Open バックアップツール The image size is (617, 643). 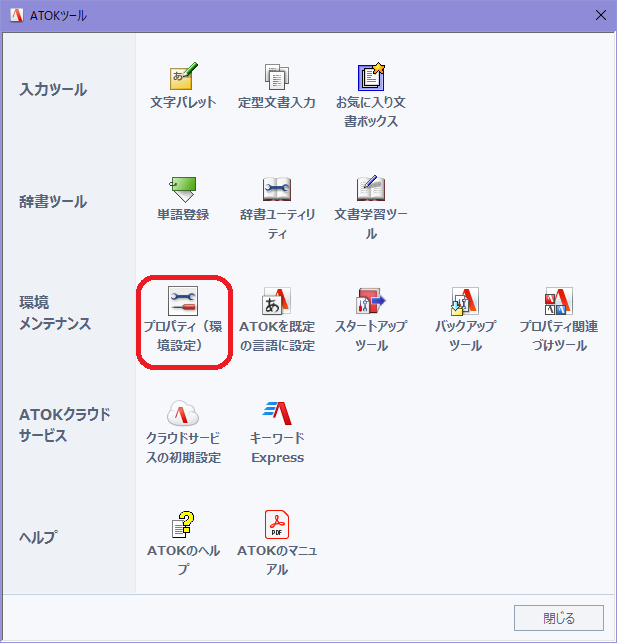(x=465, y=320)
